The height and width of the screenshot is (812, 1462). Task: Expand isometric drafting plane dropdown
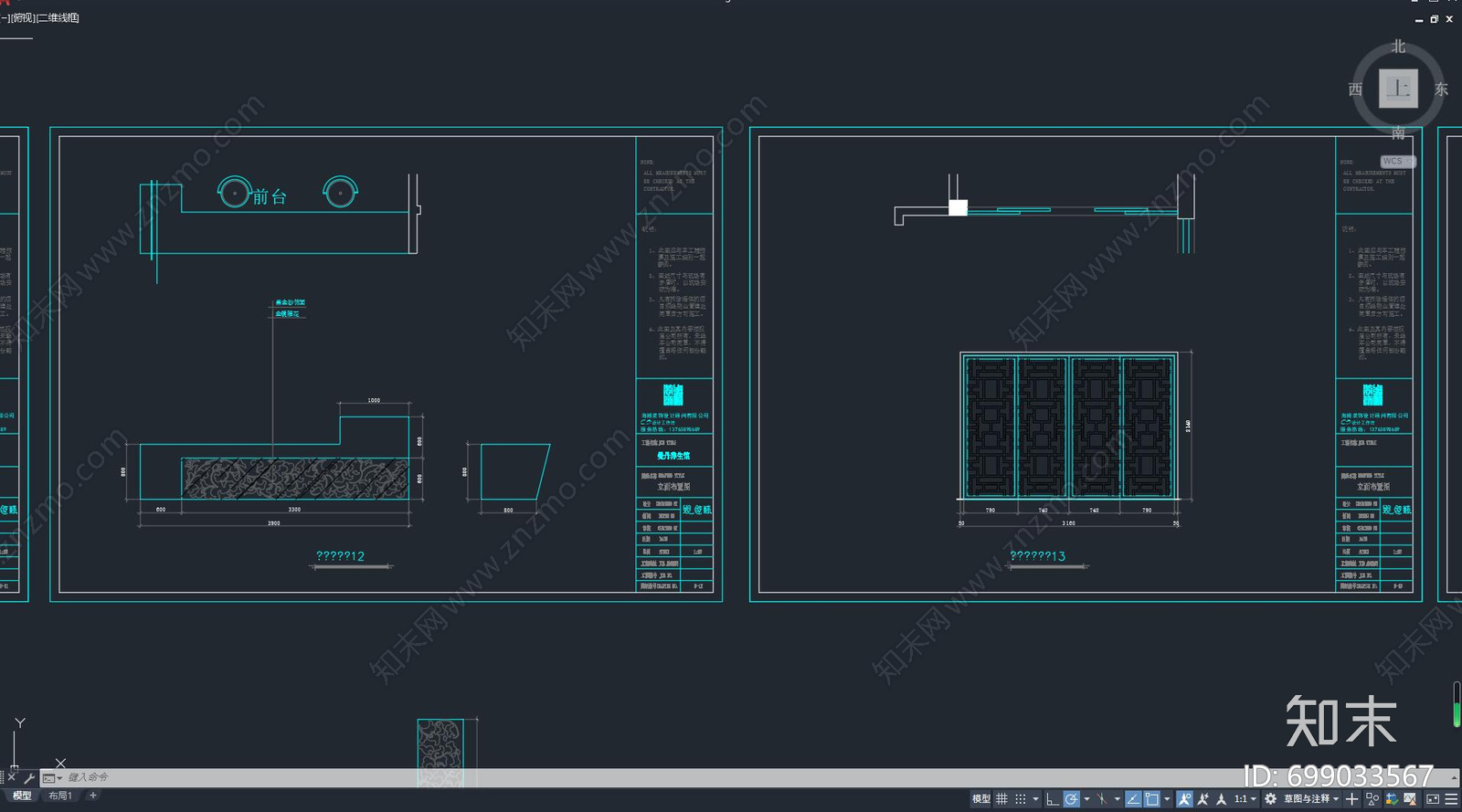[1117, 799]
